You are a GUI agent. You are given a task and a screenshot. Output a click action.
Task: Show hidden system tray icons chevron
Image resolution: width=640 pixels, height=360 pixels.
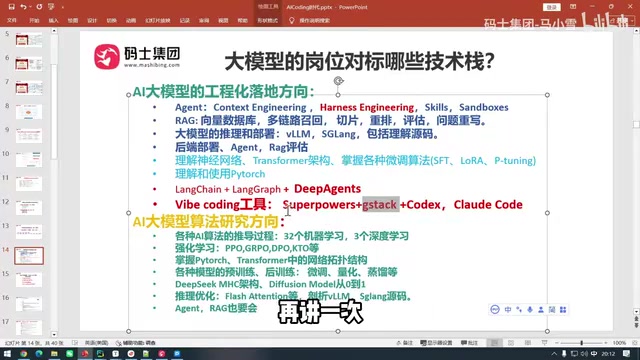554,353
